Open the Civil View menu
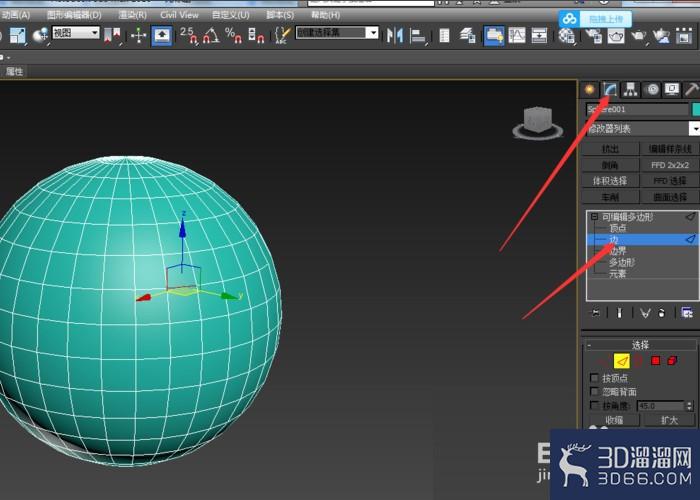 click(x=179, y=15)
